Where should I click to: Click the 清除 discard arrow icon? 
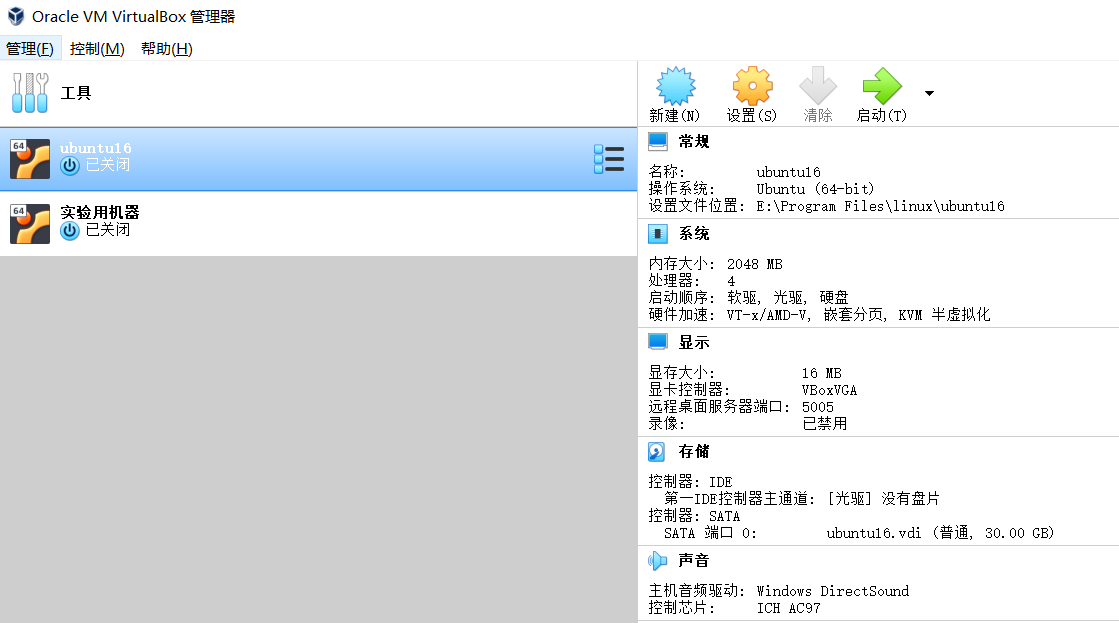point(818,87)
